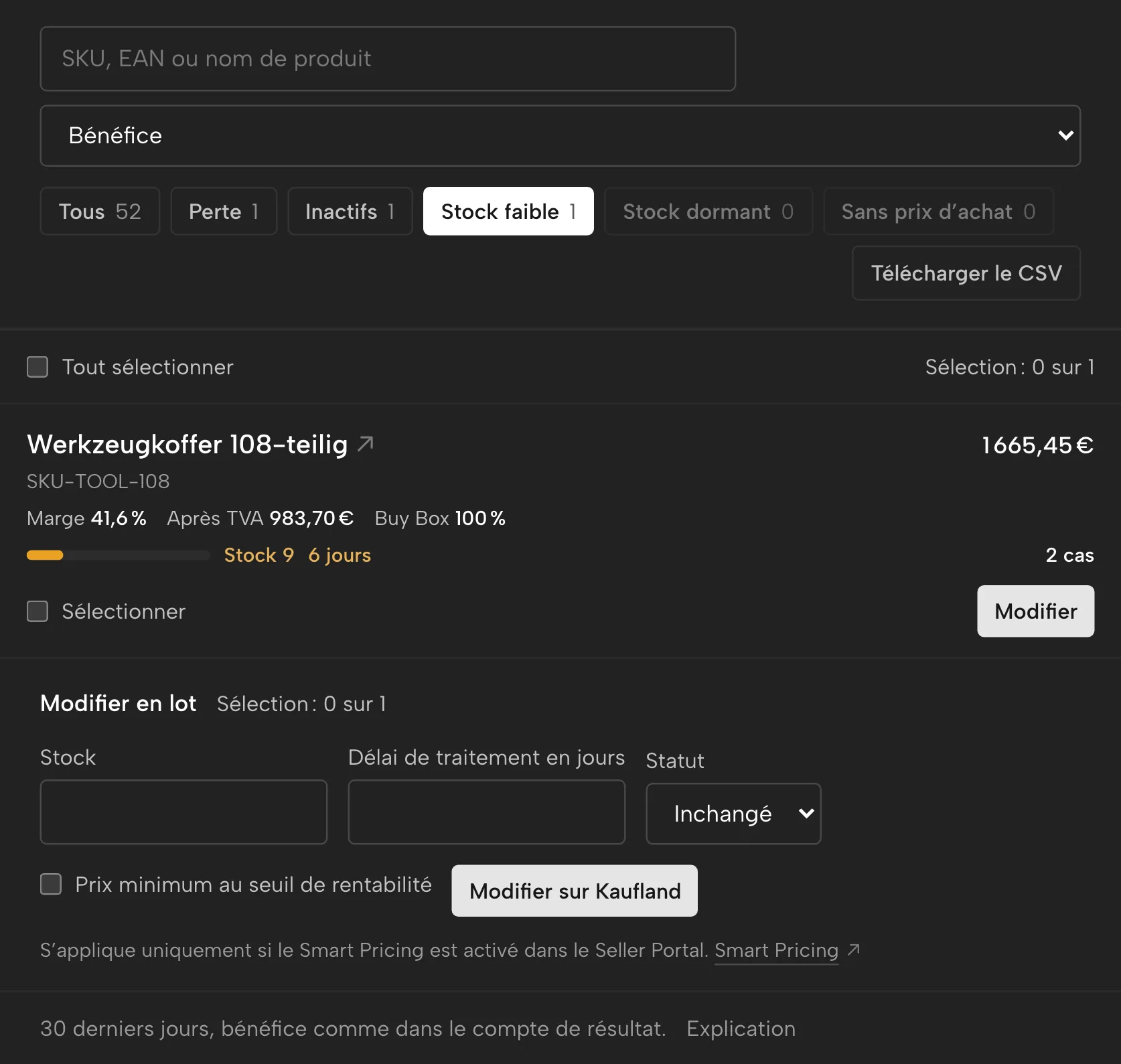
Task: Expand the Statut Inchangé dropdown
Action: coord(733,814)
